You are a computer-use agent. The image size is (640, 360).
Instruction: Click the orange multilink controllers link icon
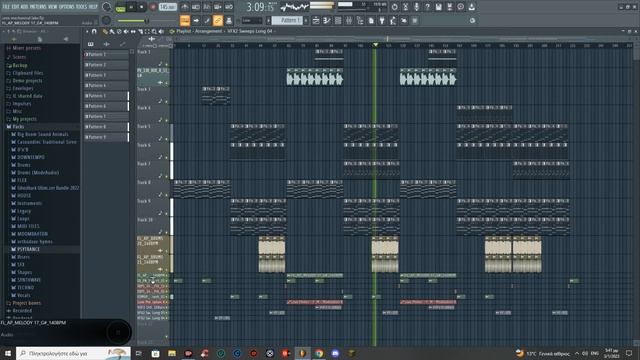click(x=218, y=20)
